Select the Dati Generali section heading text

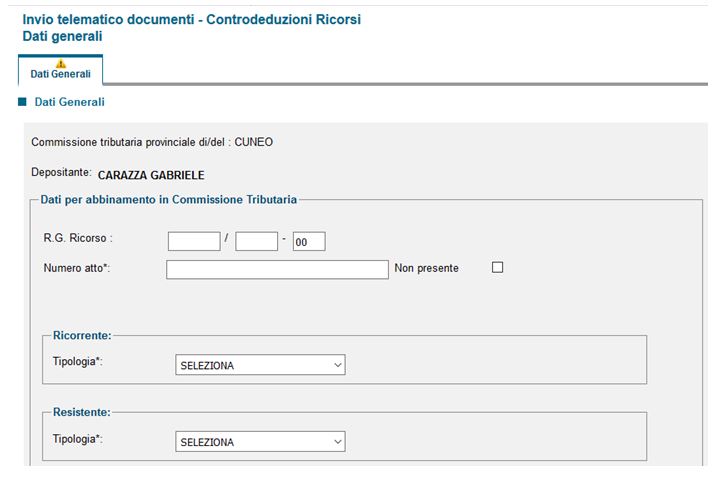69,102
